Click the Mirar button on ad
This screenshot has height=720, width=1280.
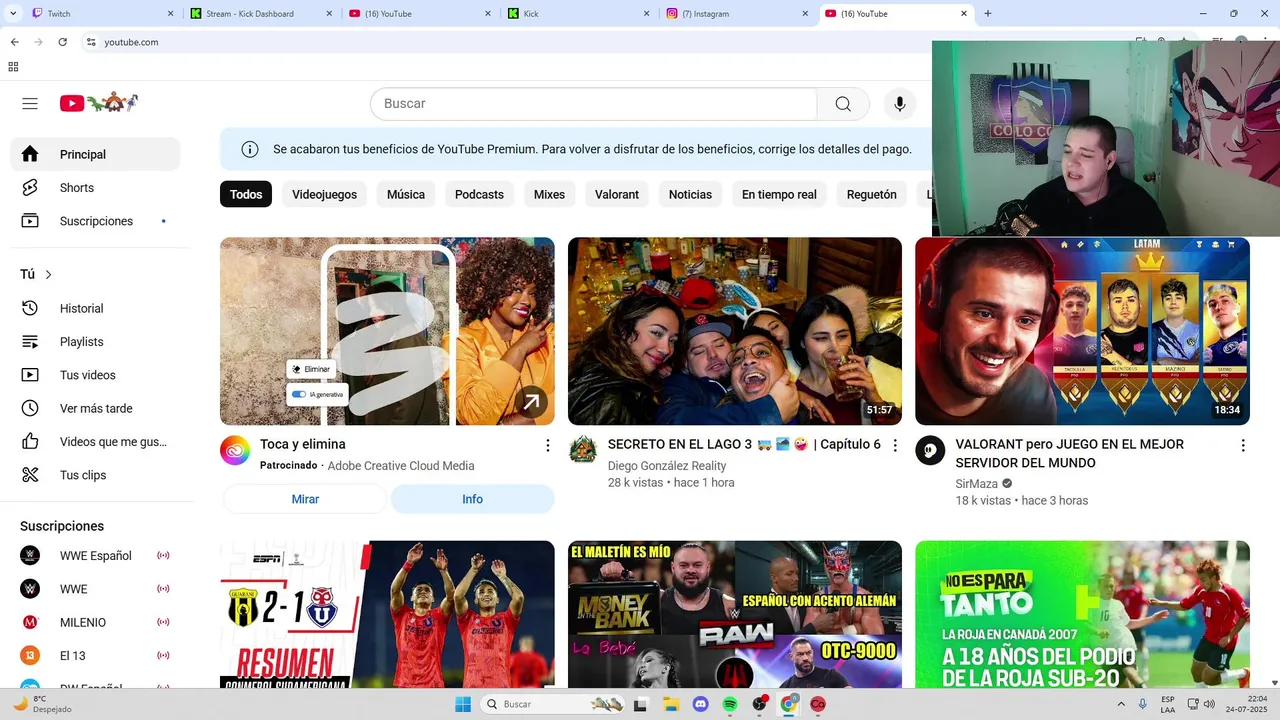tap(305, 499)
